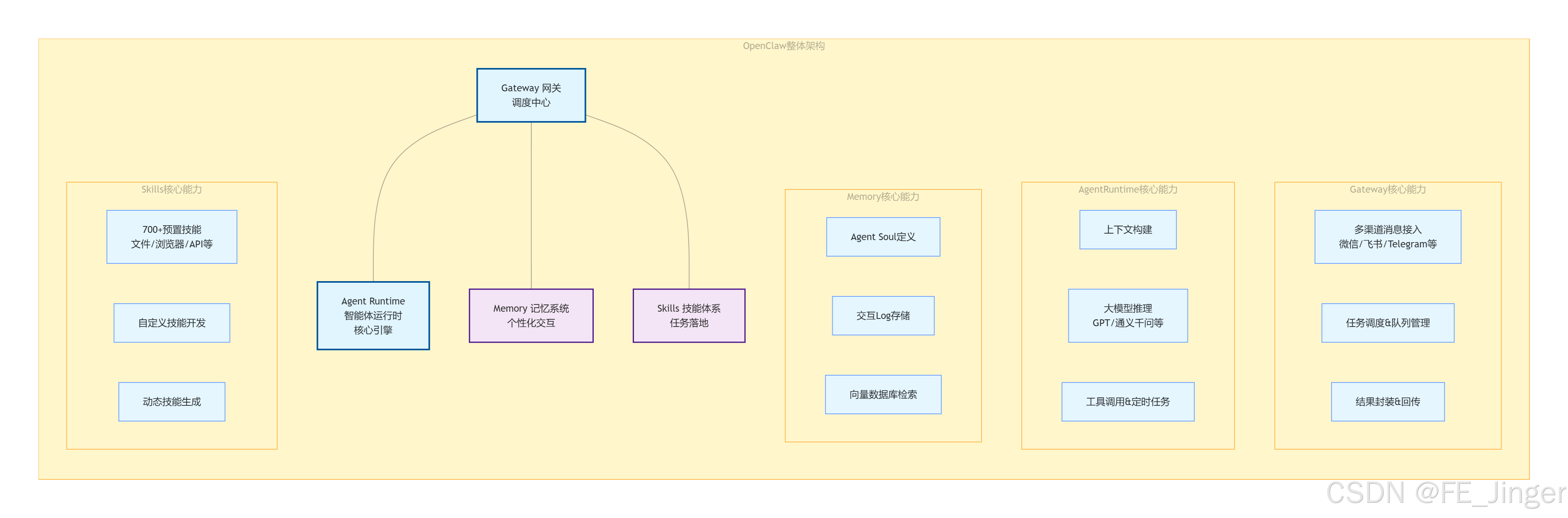The height and width of the screenshot is (518, 1568).
Task: Click the 700+预置技能 box
Action: coord(172,237)
